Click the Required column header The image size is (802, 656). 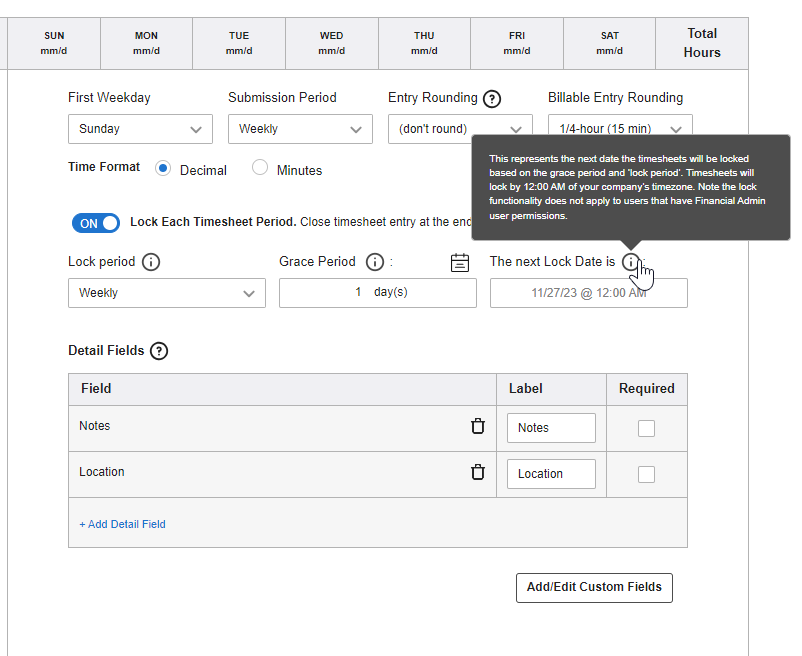(647, 389)
